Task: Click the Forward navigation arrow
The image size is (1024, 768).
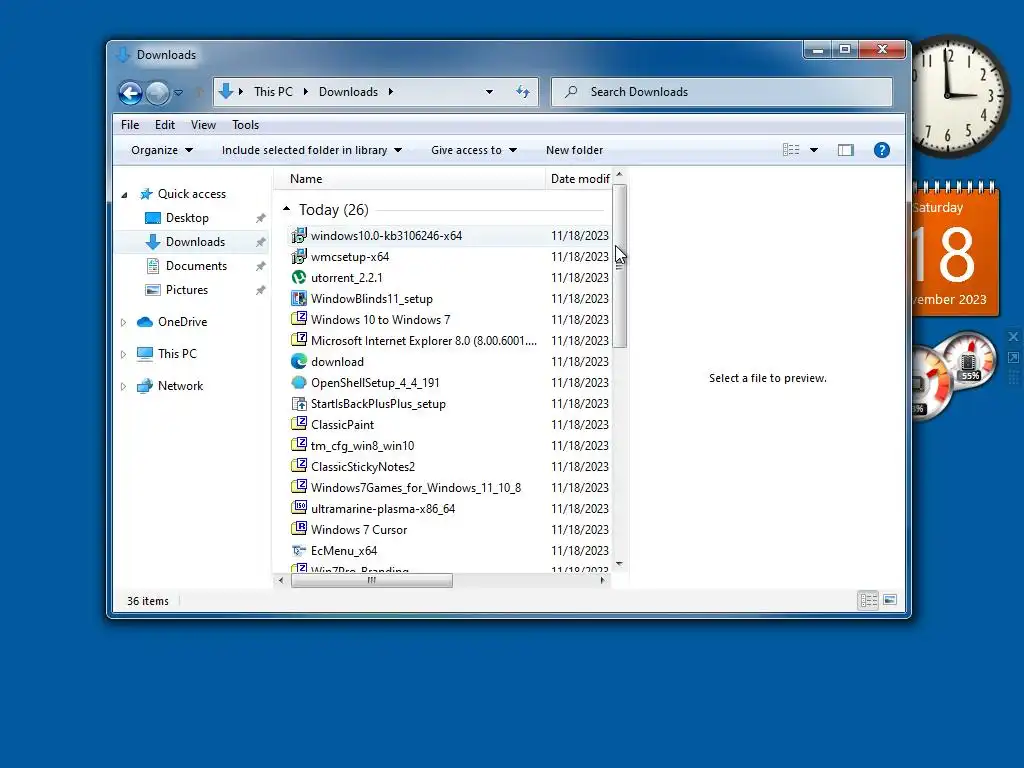Action: click(157, 93)
